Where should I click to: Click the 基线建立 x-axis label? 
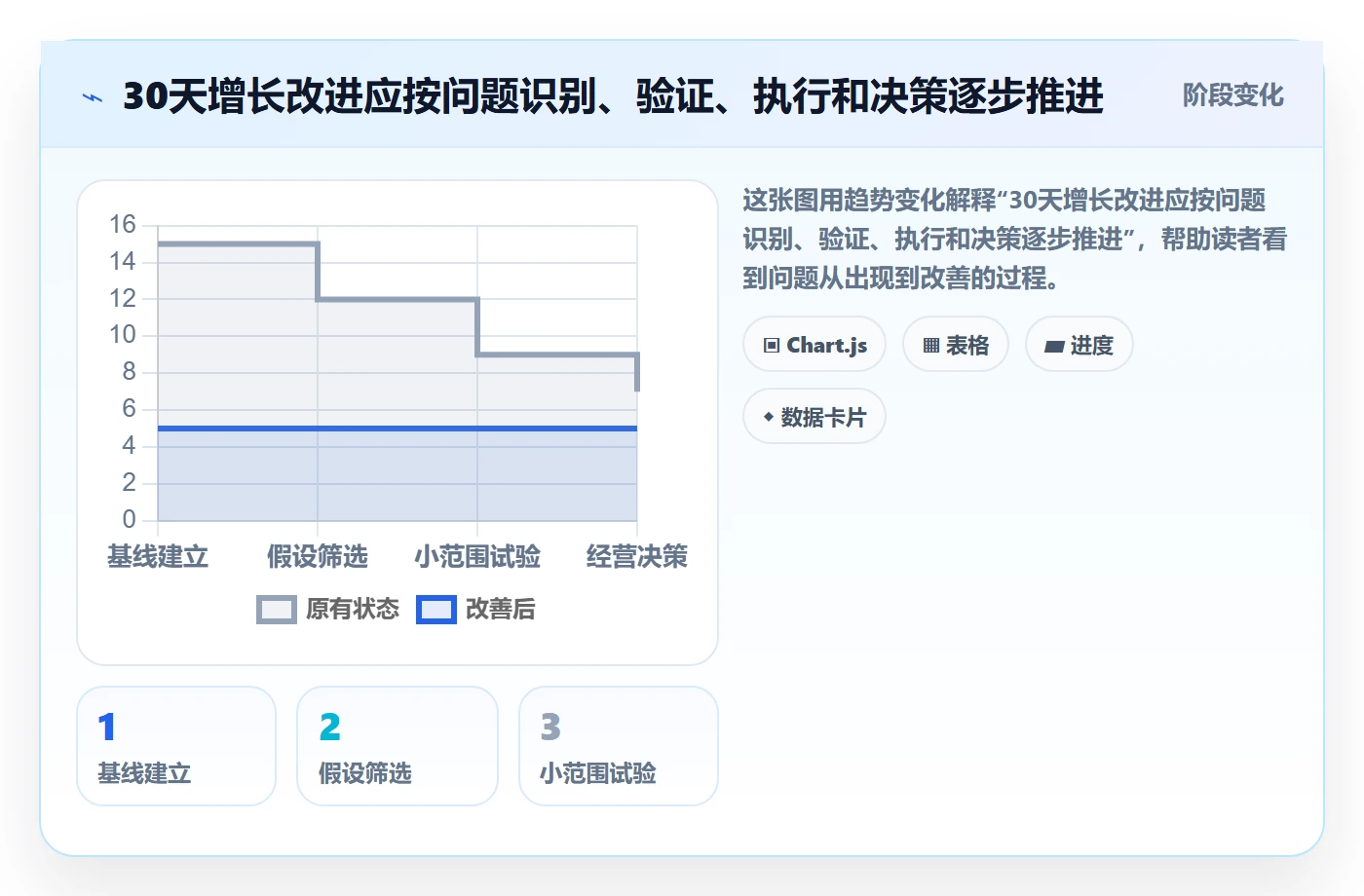(x=158, y=557)
